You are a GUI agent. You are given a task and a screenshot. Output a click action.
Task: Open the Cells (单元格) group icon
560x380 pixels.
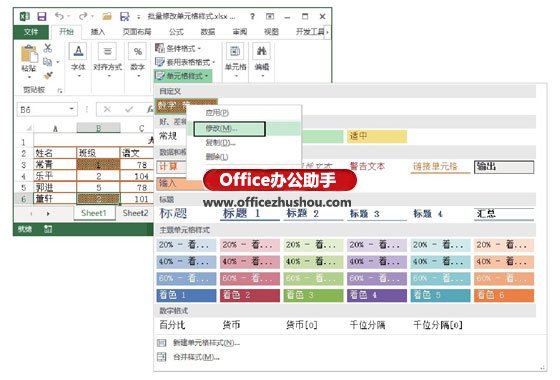pos(235,51)
